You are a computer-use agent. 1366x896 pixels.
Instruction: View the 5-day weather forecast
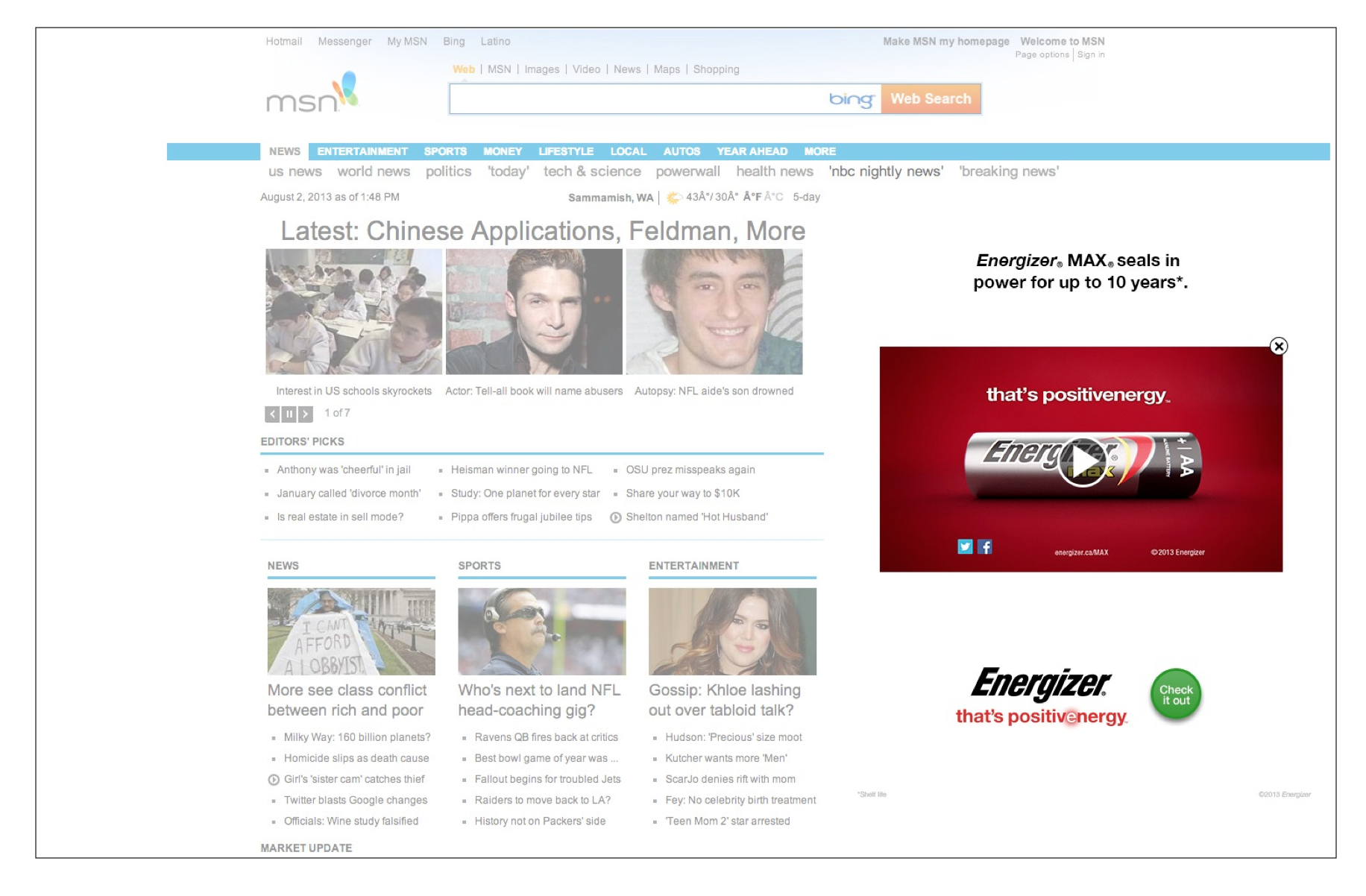click(806, 198)
